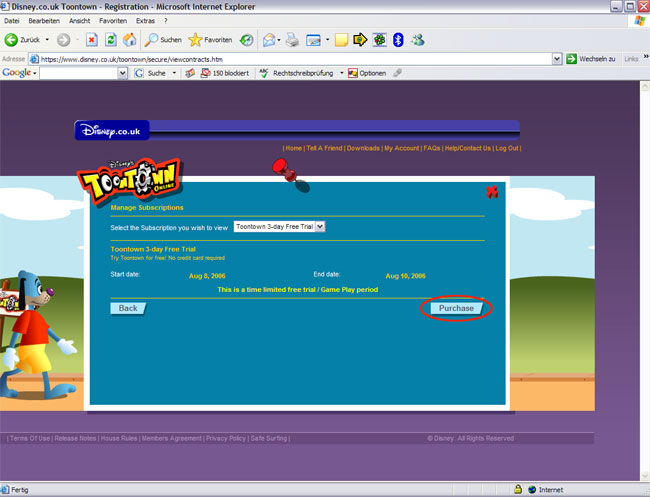
Task: Follow the Home link
Action: pos(293,148)
